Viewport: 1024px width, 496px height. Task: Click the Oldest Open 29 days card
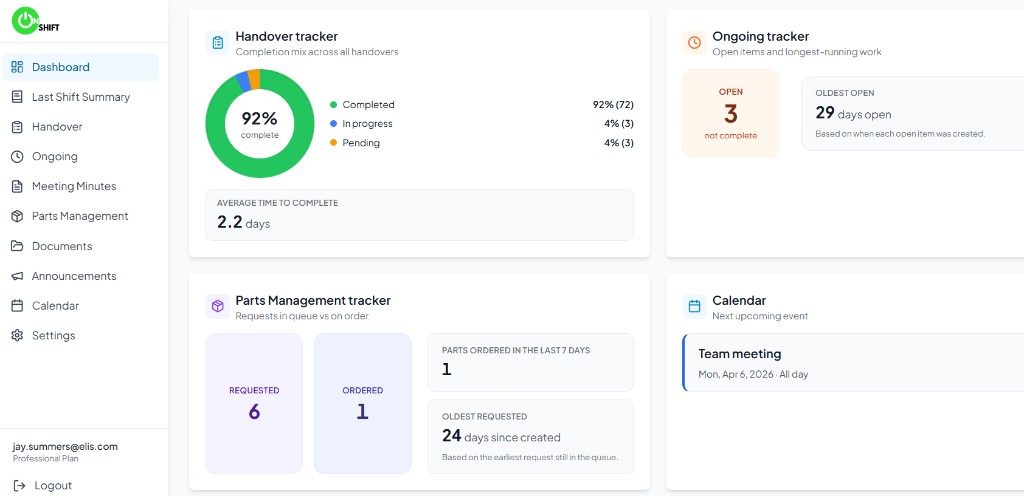click(912, 113)
